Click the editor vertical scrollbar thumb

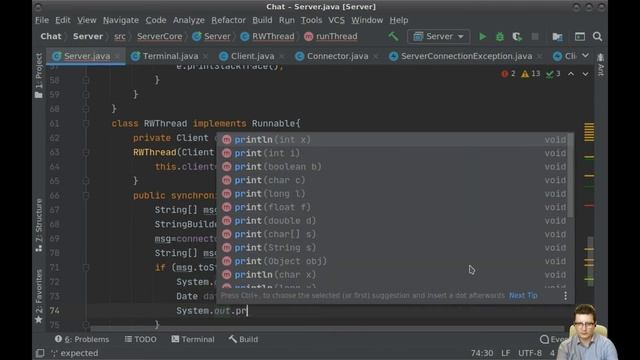coord(590,261)
